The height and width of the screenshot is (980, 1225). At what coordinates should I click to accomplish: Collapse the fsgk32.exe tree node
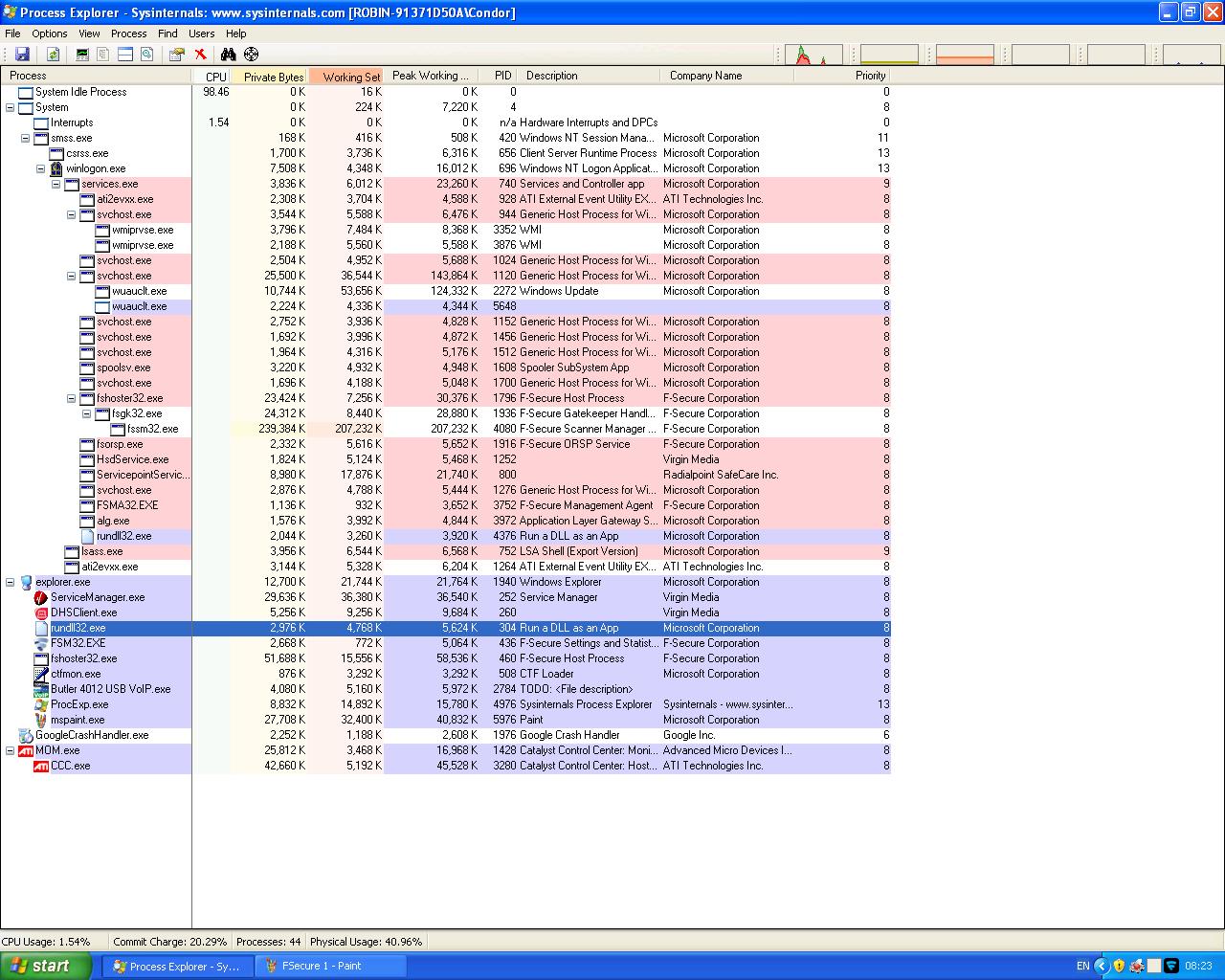(x=87, y=413)
